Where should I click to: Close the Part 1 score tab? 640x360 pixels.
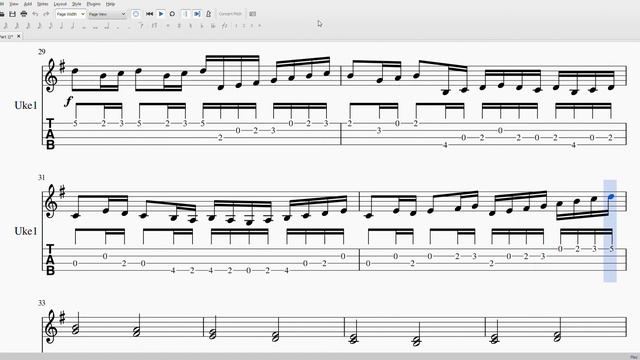point(19,36)
